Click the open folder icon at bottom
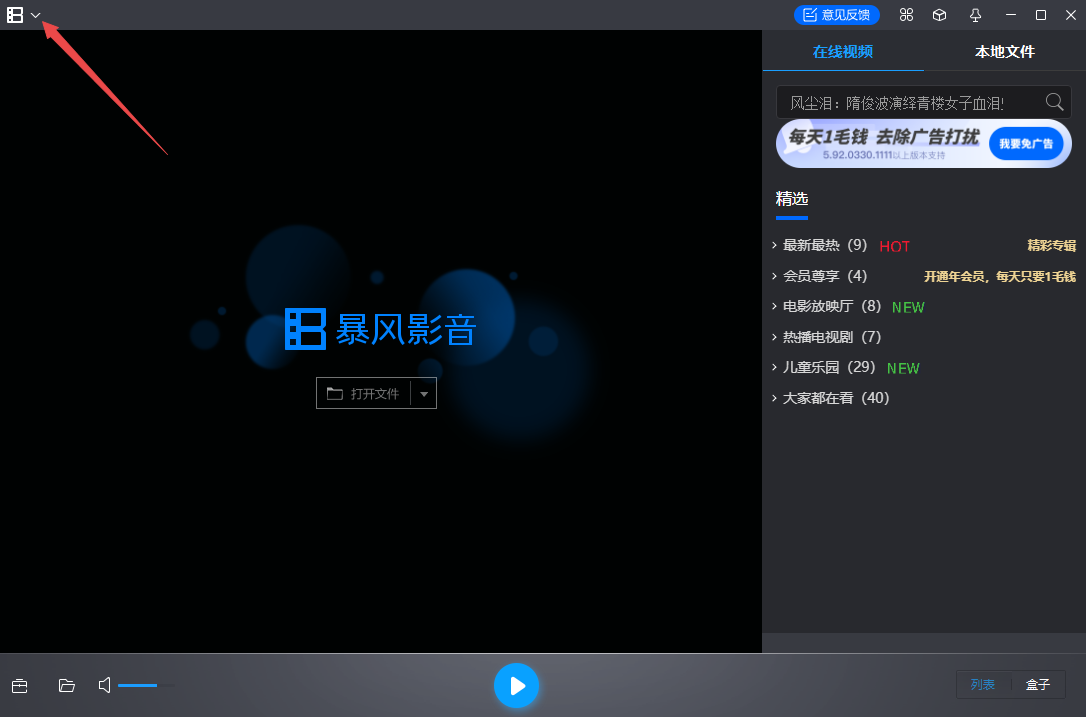Screen dimensions: 1086x717 click(66, 686)
